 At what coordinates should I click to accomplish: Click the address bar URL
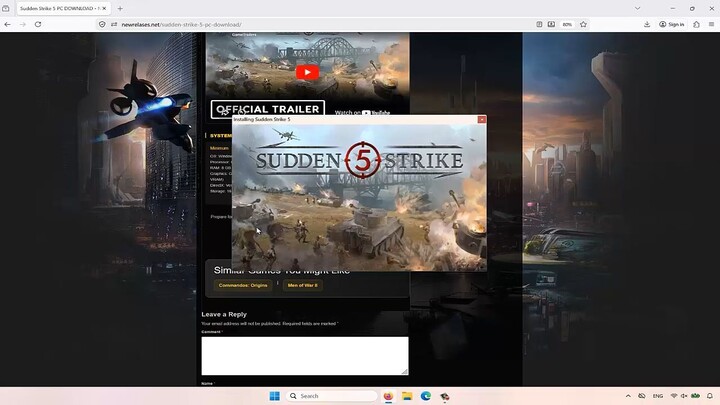(181, 24)
